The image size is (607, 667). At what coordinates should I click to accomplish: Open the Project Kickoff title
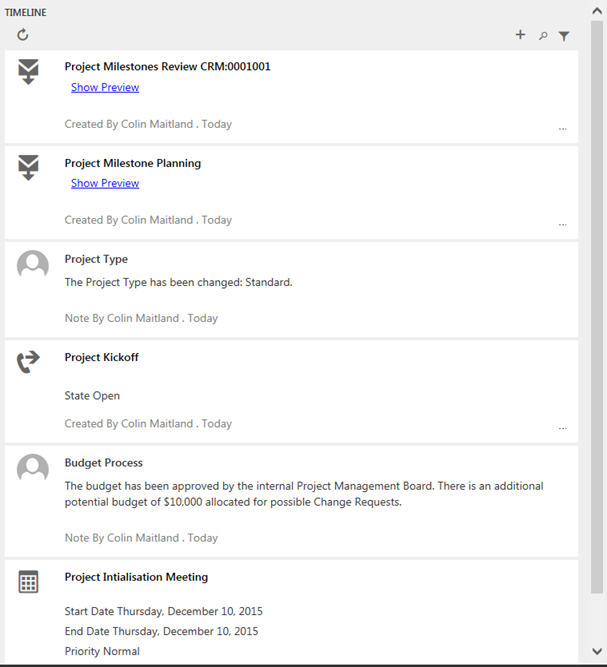tap(102, 358)
